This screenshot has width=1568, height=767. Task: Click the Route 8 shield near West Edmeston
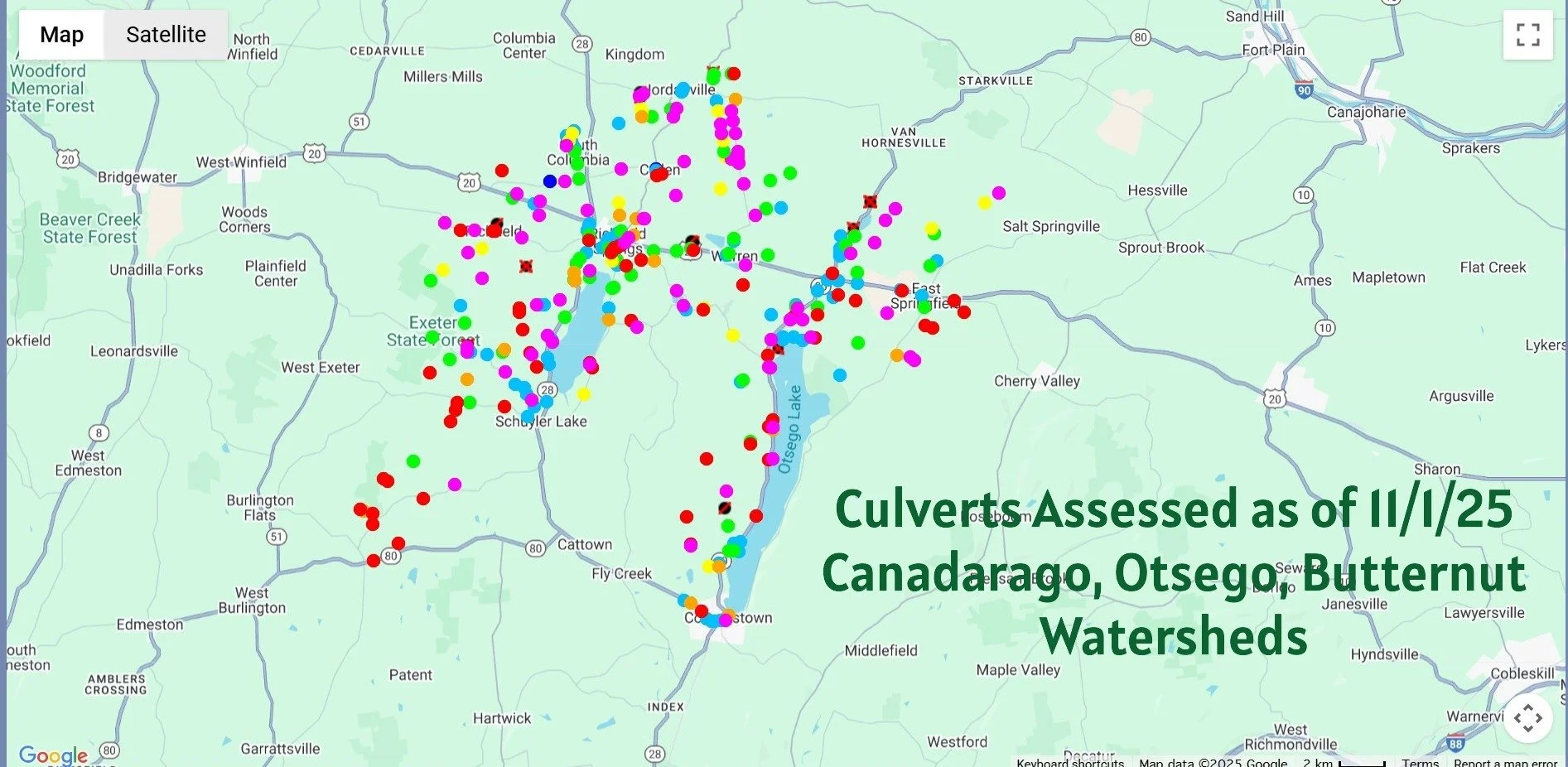(99, 432)
